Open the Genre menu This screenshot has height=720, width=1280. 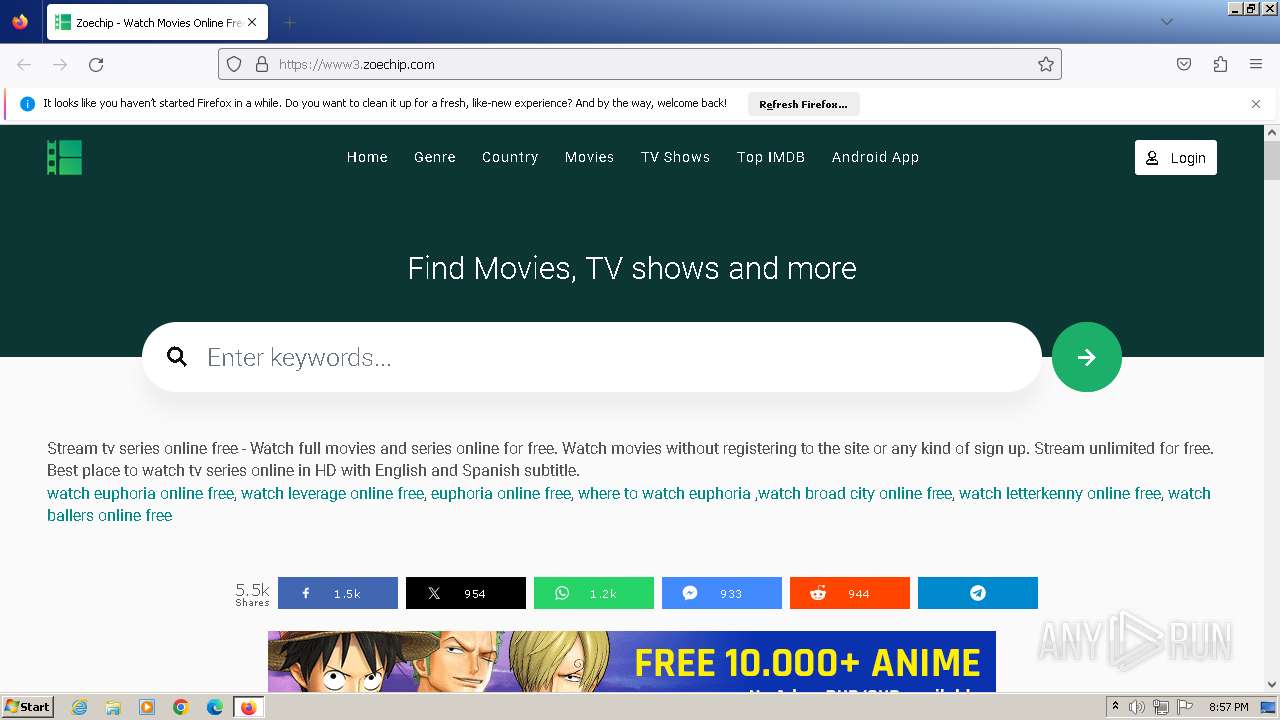[435, 157]
